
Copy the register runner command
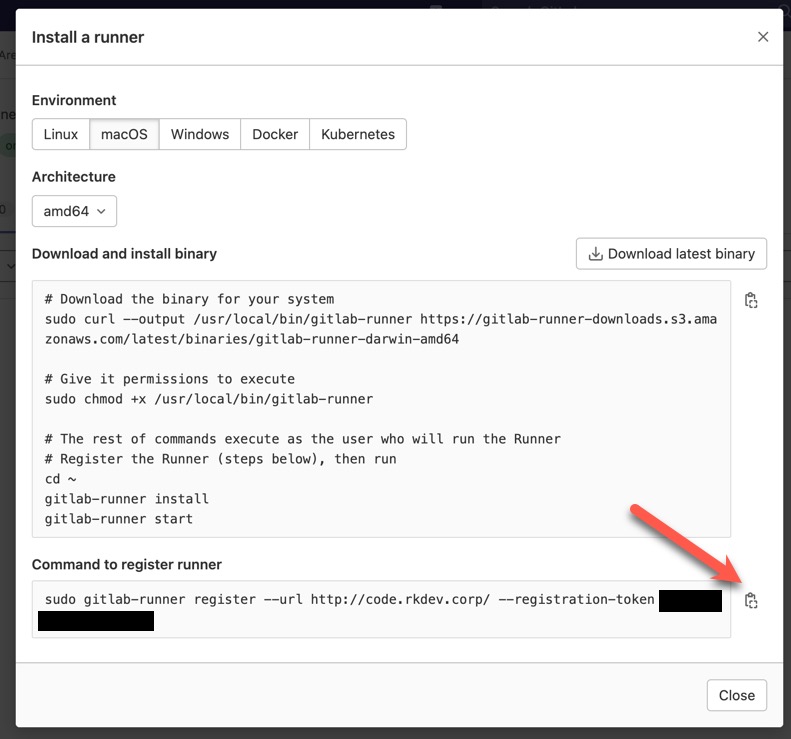point(751,600)
